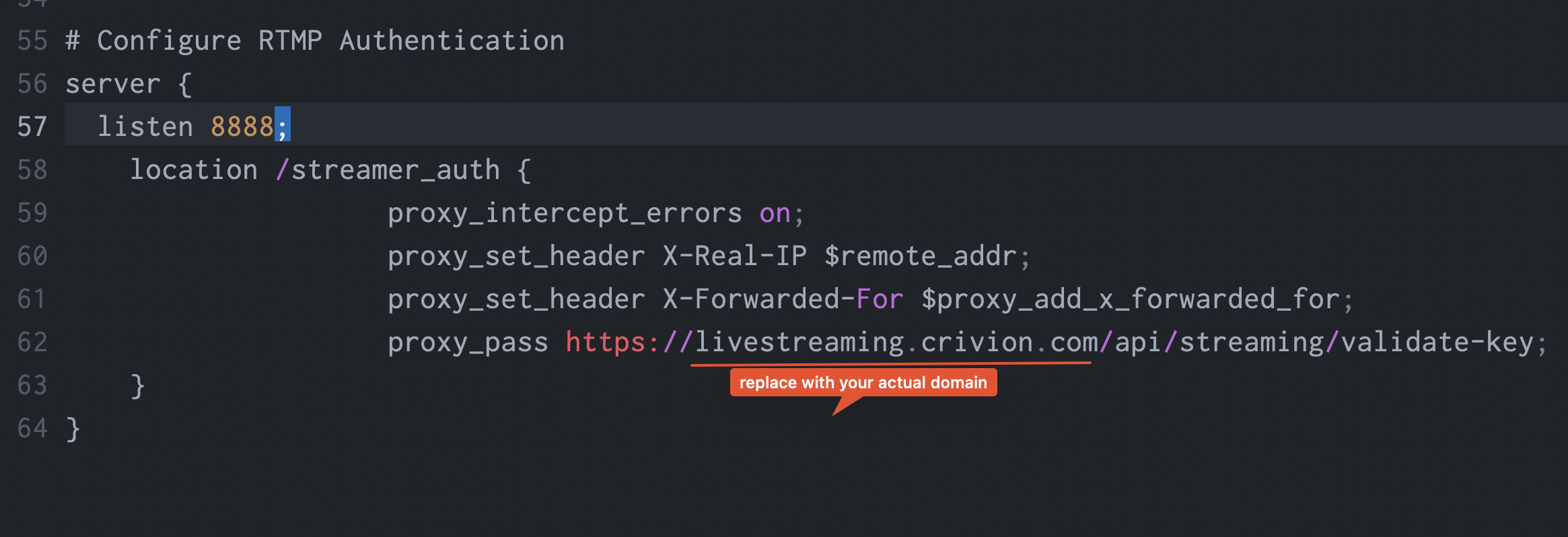
Task: Click the proxy_intercept_errors directive
Action: 565,213
